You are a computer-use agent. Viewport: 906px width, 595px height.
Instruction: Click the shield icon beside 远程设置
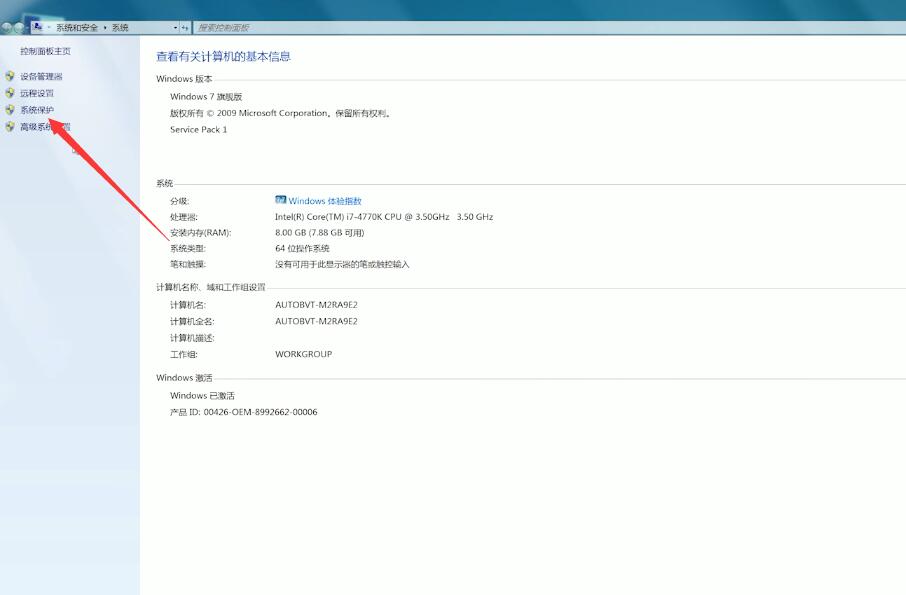click(10, 92)
